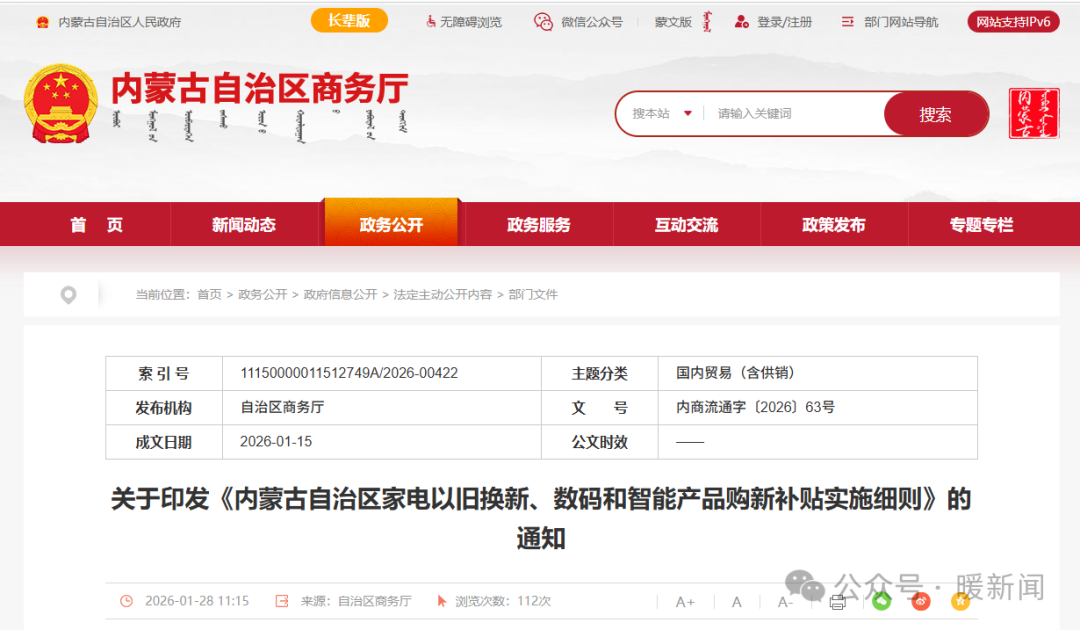Click the location pin breadcrumb icon
1080x630 pixels.
(68, 295)
